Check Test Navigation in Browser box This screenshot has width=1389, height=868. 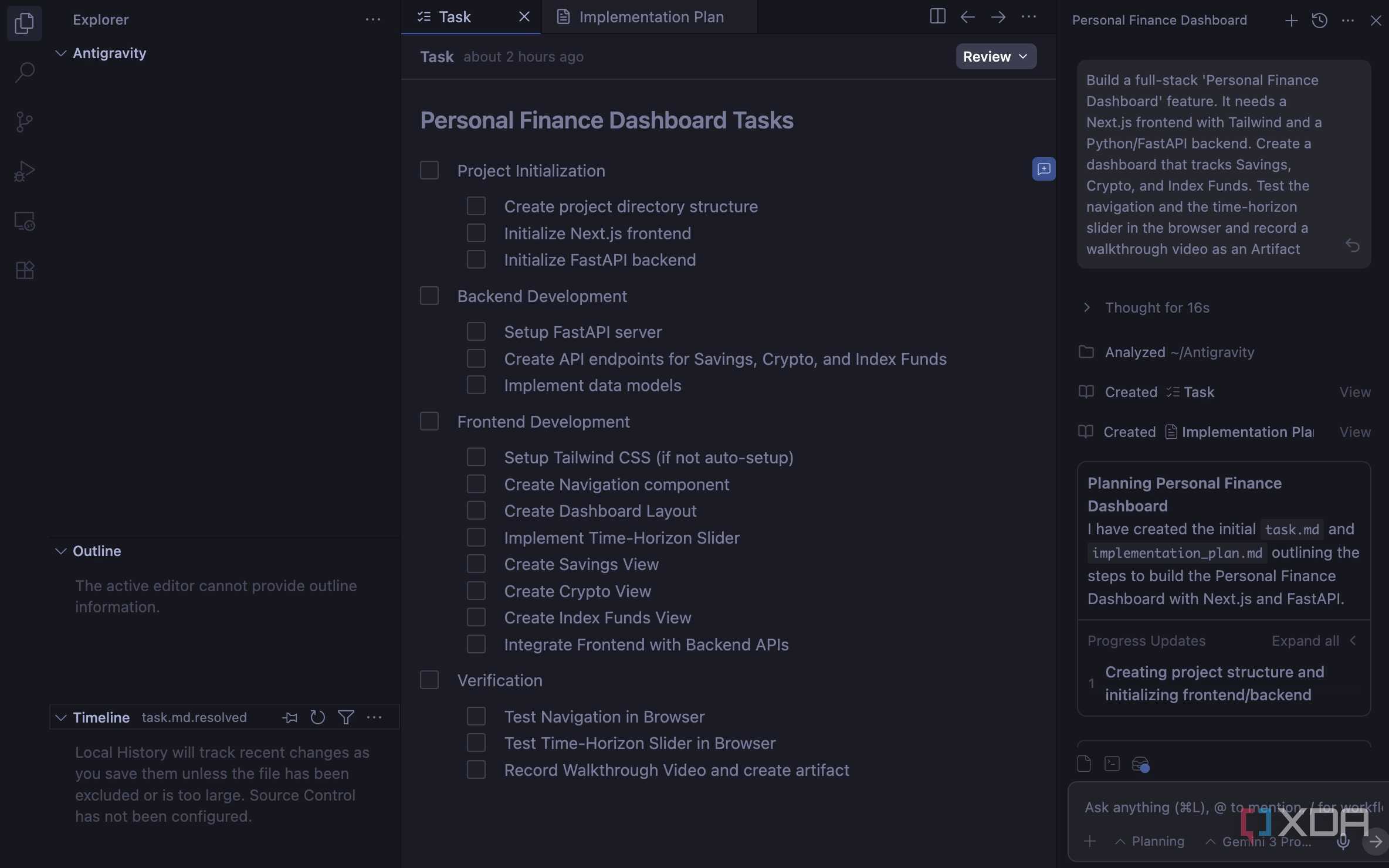coord(476,716)
